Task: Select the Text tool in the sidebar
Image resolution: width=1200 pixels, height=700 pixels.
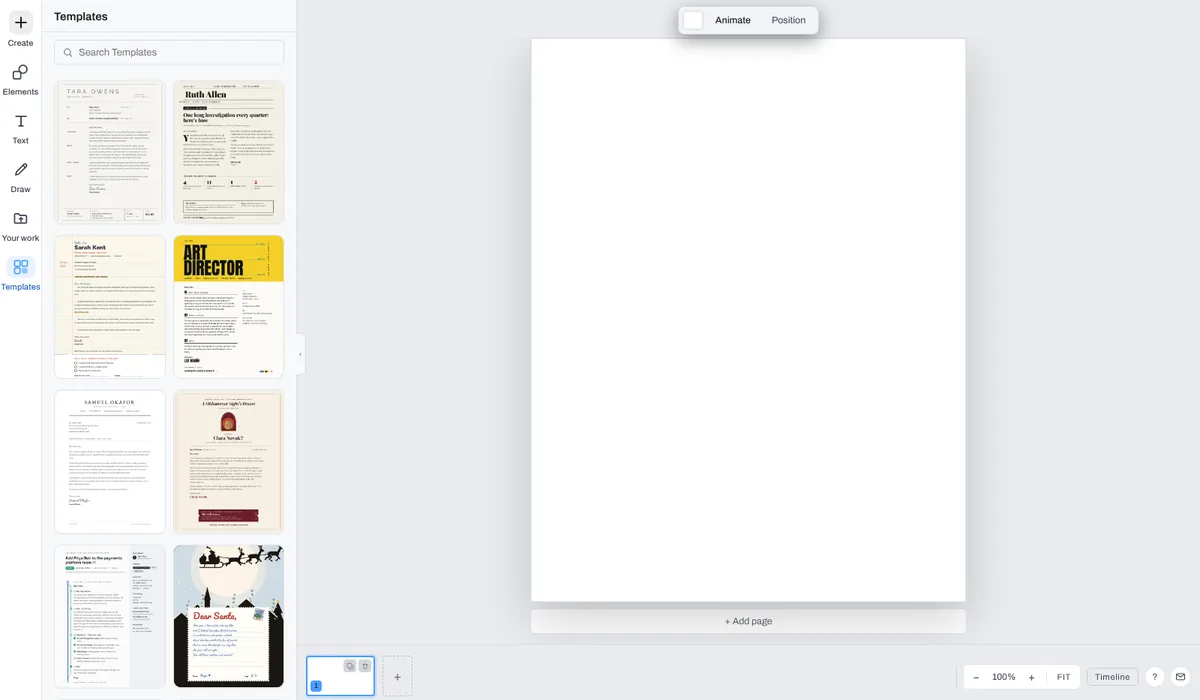Action: (x=20, y=127)
